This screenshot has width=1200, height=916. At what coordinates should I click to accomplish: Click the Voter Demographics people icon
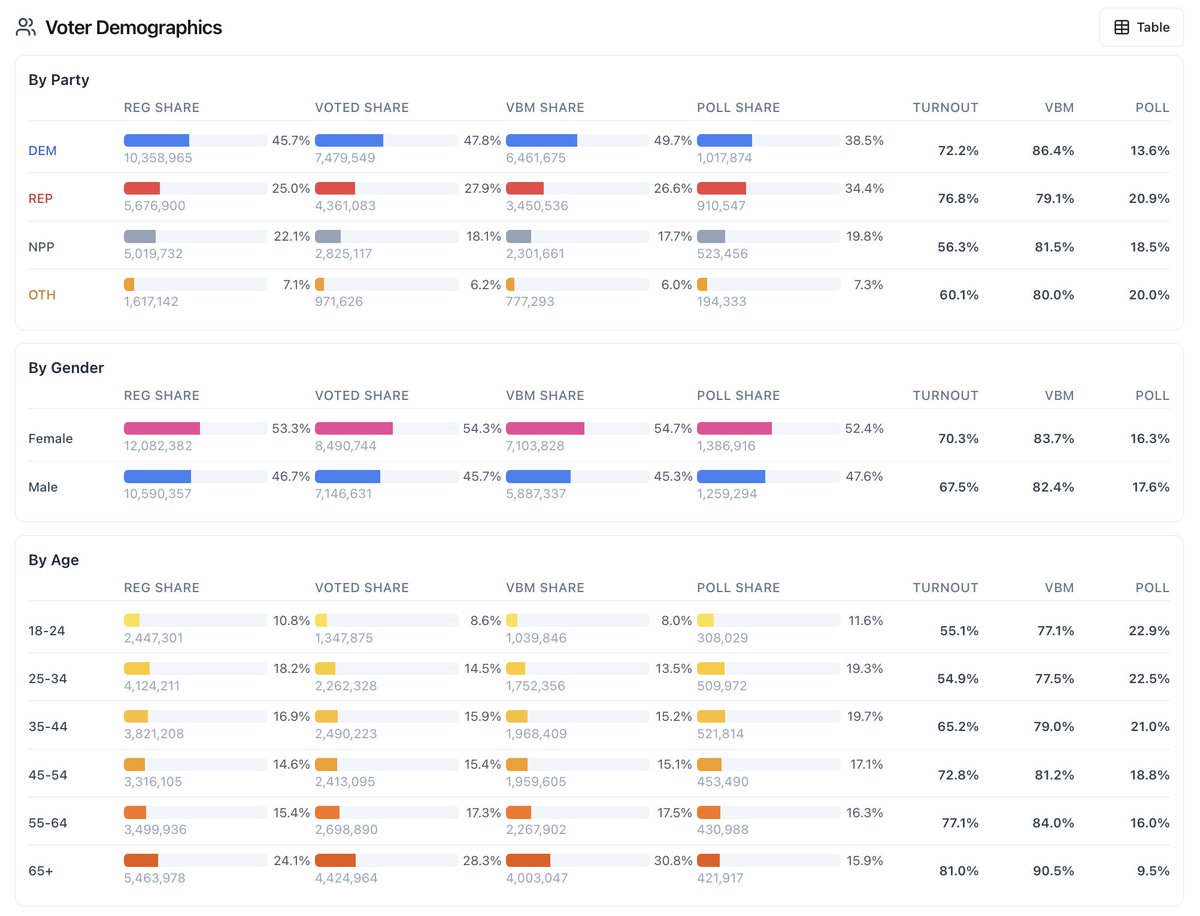(26, 27)
